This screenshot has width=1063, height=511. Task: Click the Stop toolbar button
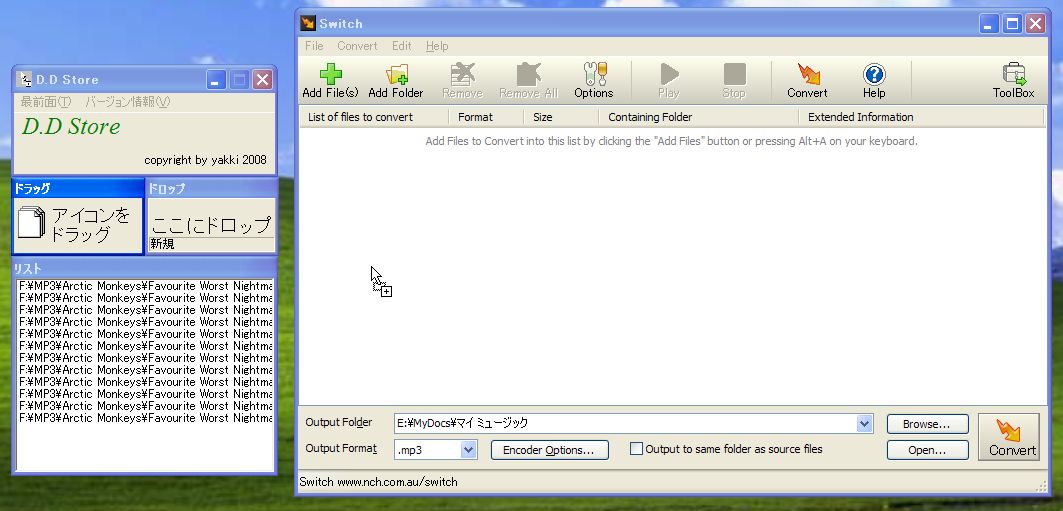click(734, 81)
